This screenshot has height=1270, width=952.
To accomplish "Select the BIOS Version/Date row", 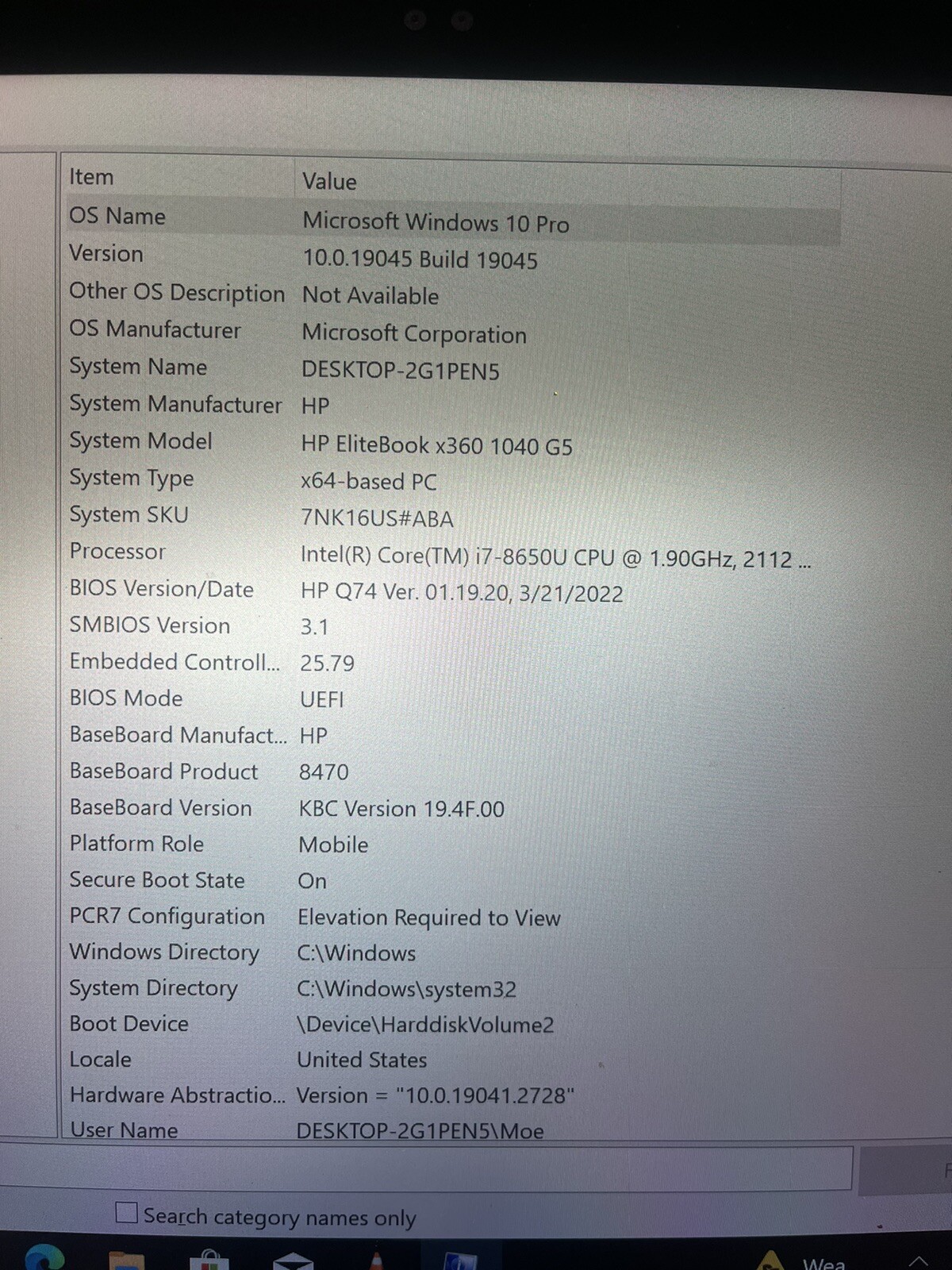I will pos(451,591).
